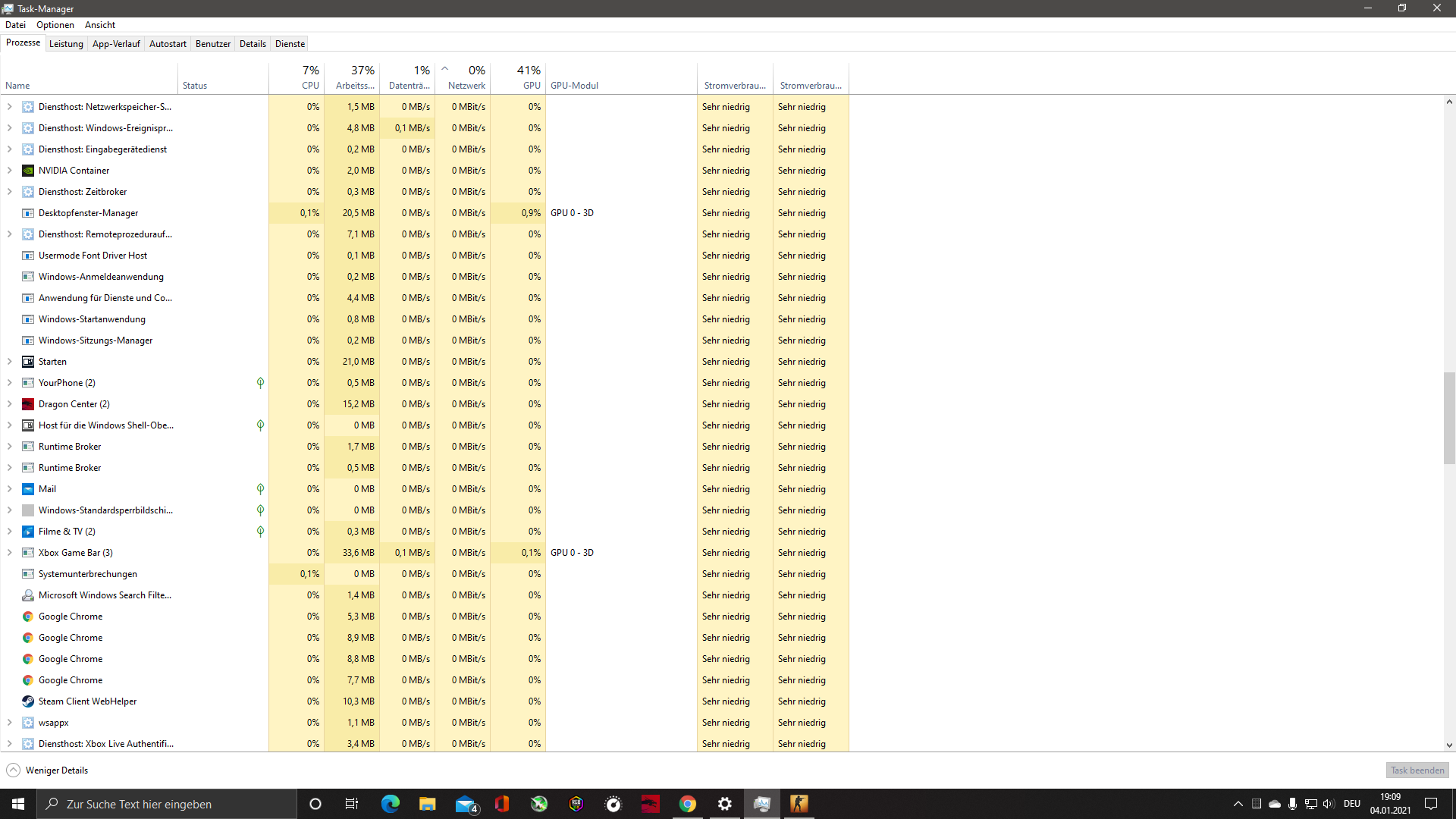Switch to the Autostart tab

[168, 43]
